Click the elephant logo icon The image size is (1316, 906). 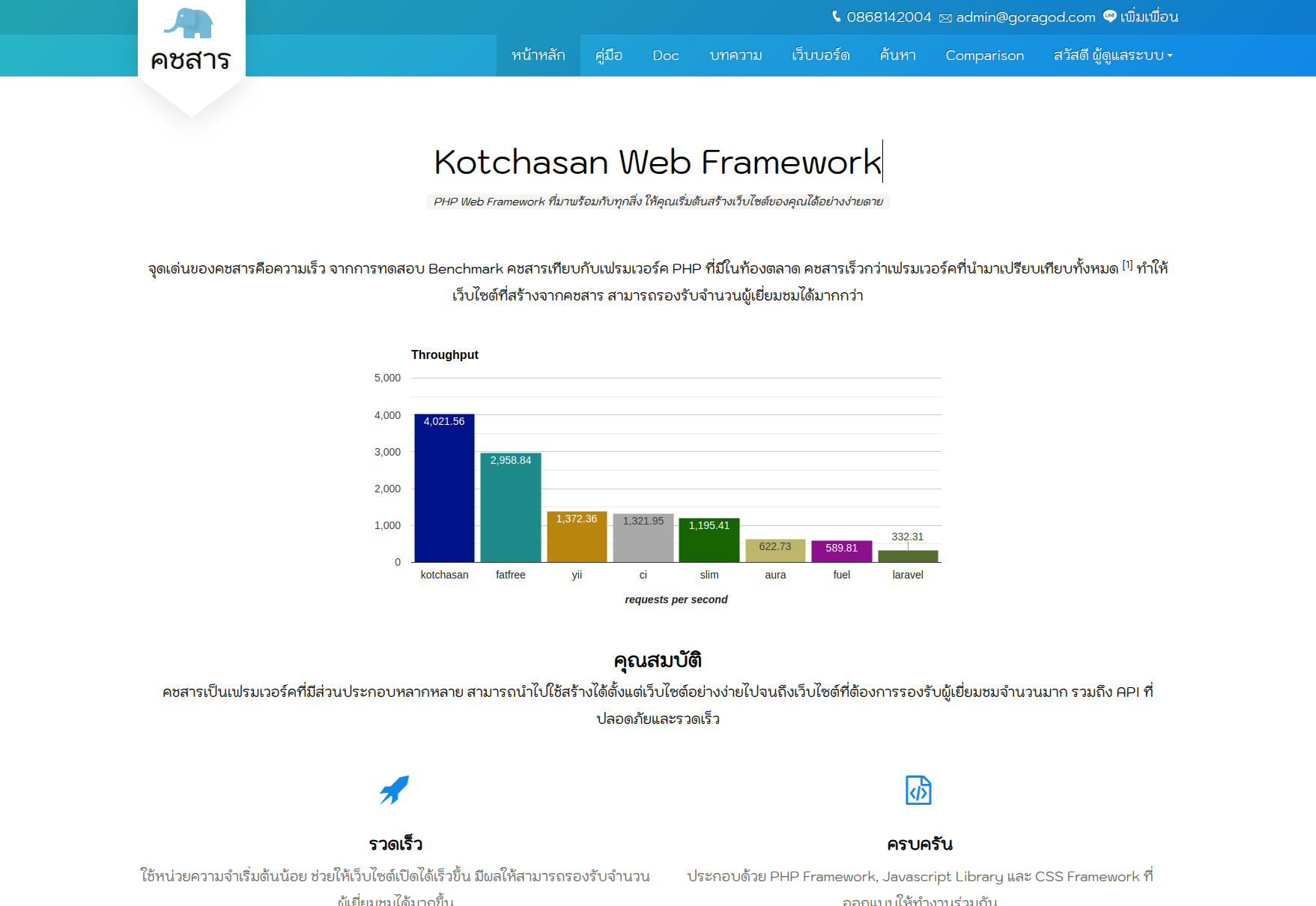[189, 23]
